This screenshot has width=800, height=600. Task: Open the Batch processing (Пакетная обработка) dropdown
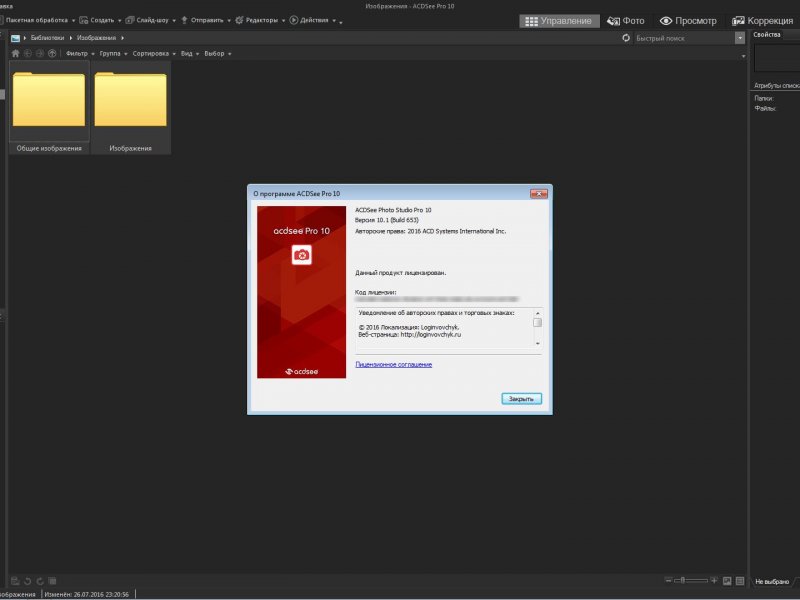pos(73,21)
